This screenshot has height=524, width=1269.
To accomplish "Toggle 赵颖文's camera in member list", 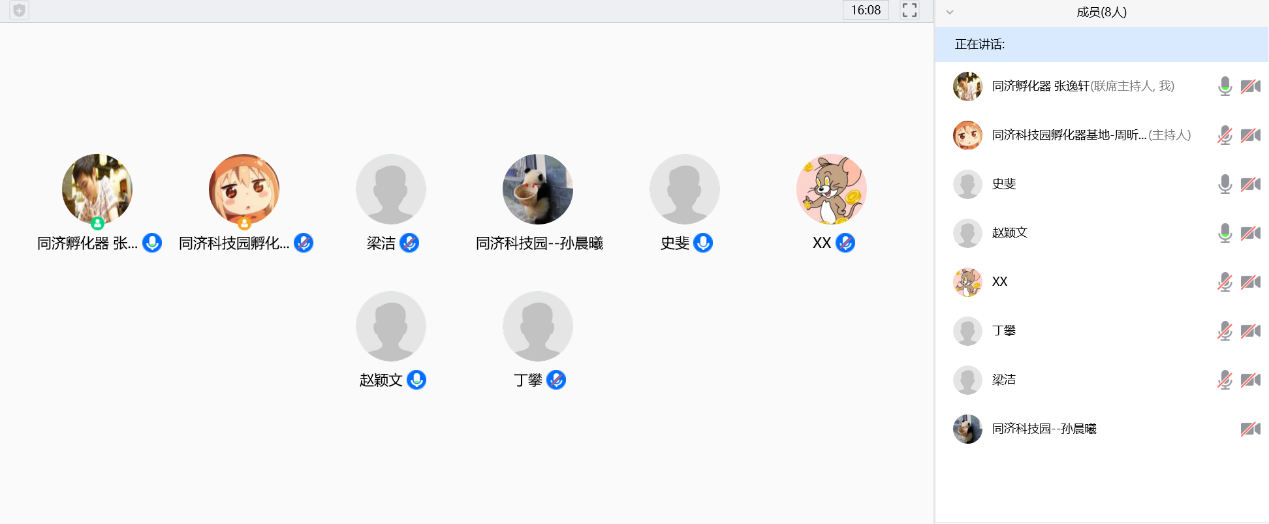I will (1250, 233).
